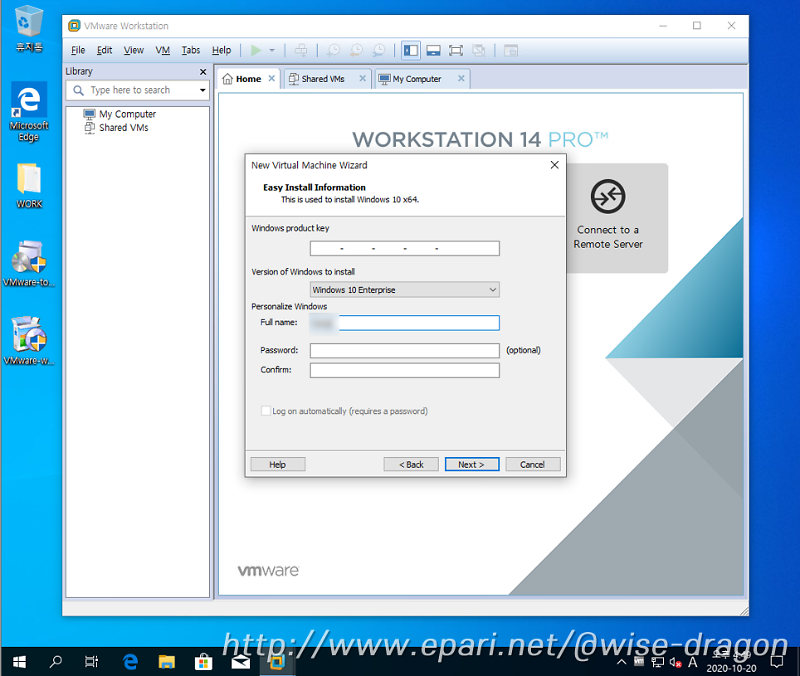Click the IME language indicator A
This screenshot has width=800, height=676.
(x=692, y=662)
